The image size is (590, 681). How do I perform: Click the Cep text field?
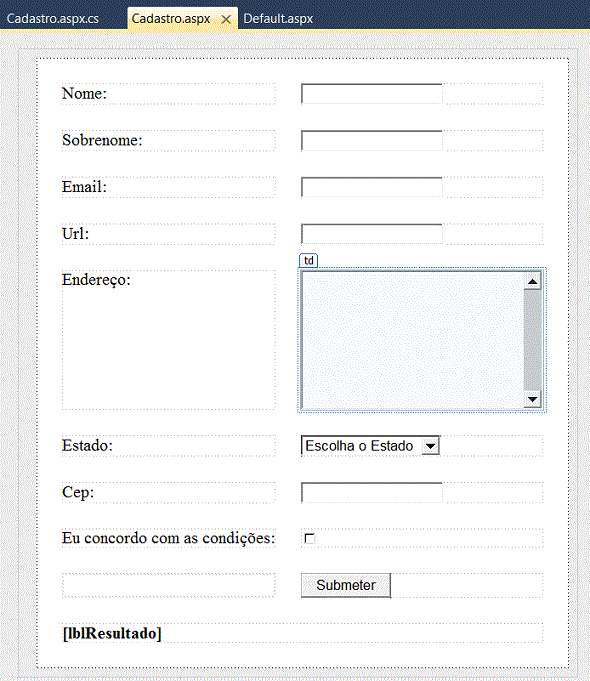[x=371, y=493]
